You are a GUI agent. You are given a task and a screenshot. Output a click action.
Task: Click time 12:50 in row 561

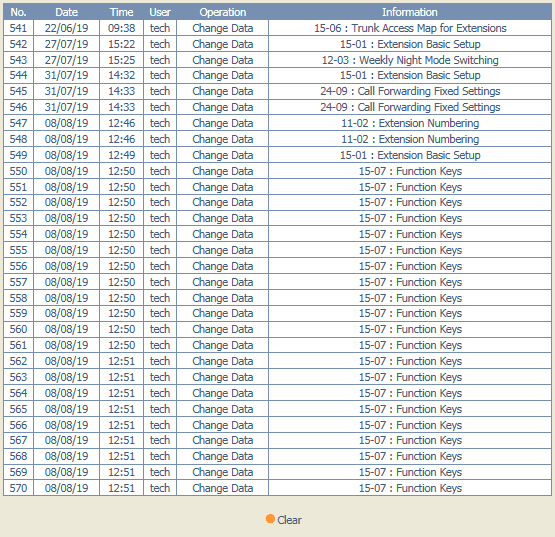[121, 345]
